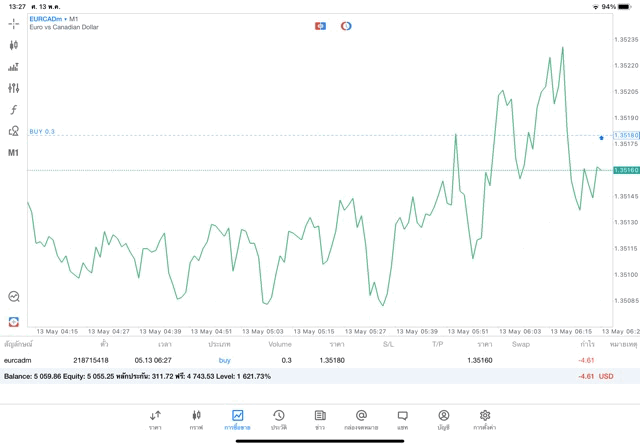Click the red-blue one-click trading icon at top
The image size is (640, 447).
click(x=320, y=25)
